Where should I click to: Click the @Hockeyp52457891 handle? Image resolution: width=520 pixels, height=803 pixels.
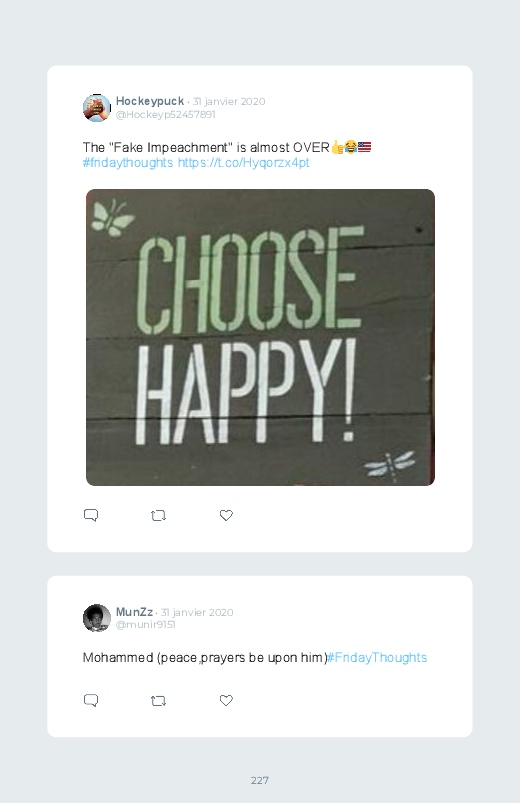[x=165, y=114]
